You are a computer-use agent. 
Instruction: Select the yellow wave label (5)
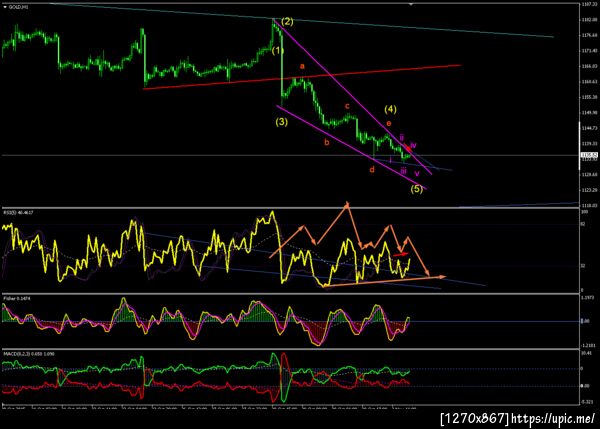417,189
